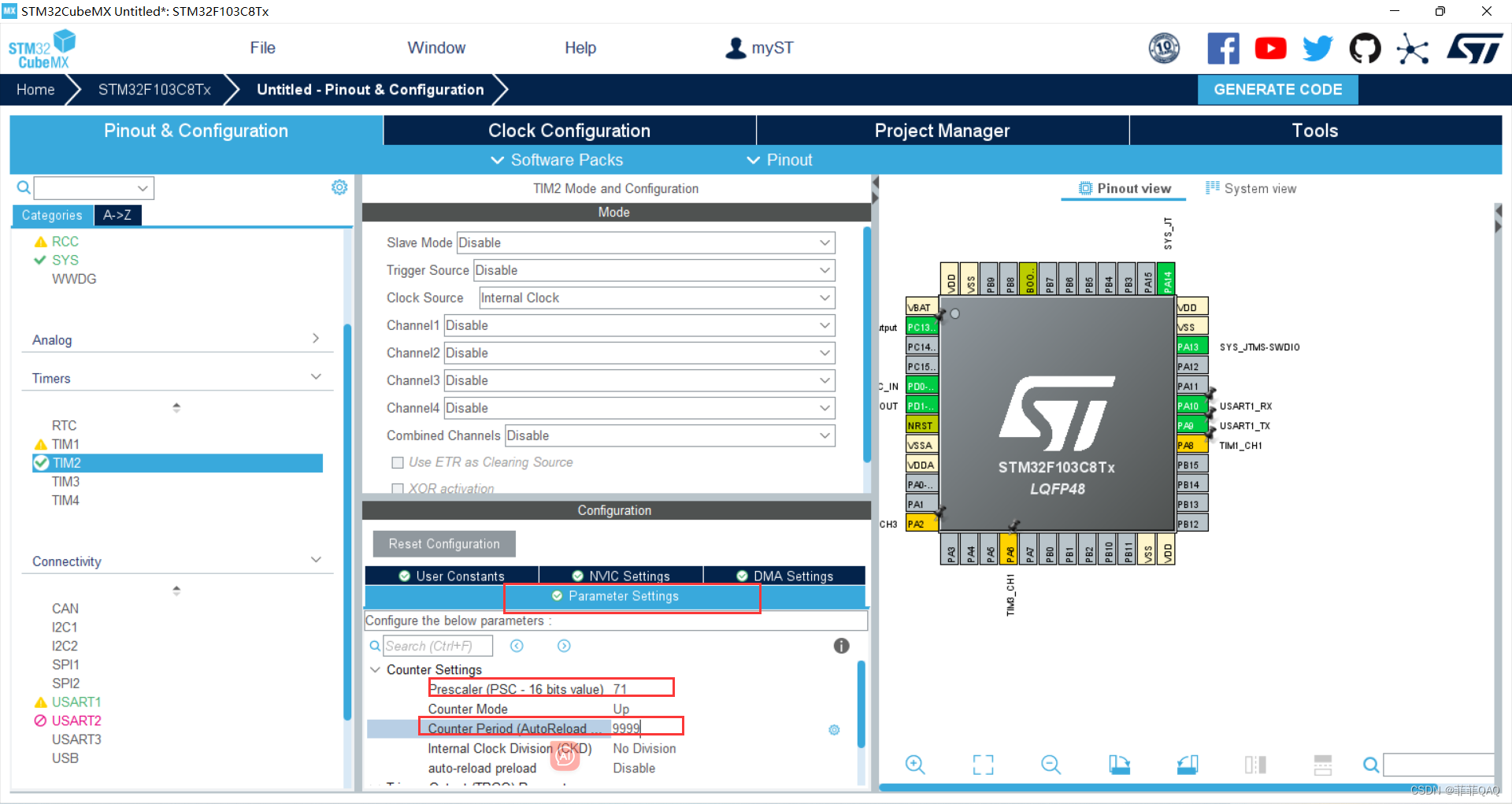The width and height of the screenshot is (1512, 804).
Task: Open the Channel4 dropdown
Action: pos(639,408)
